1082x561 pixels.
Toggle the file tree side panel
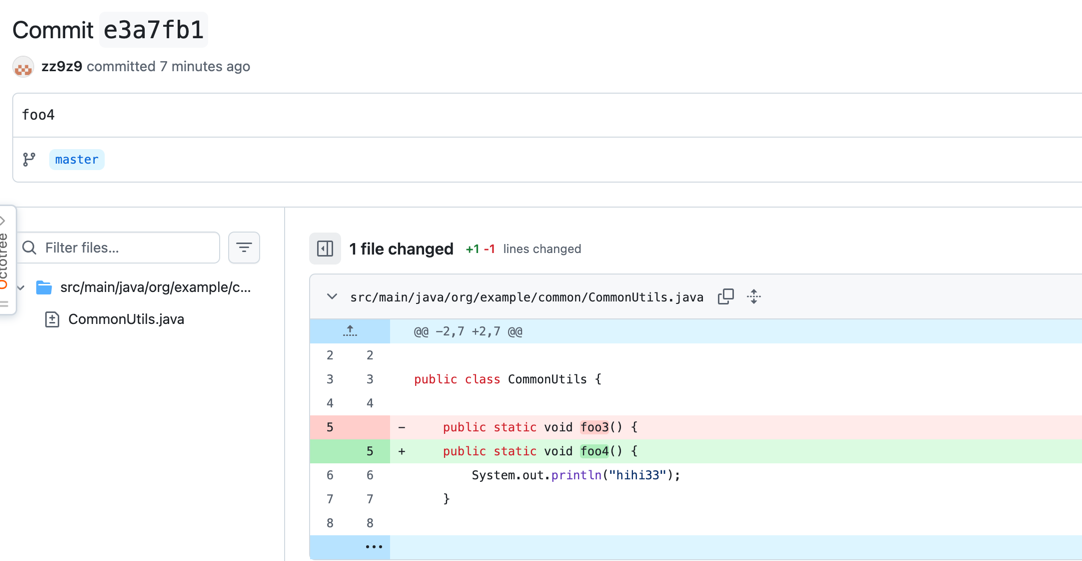pos(325,248)
